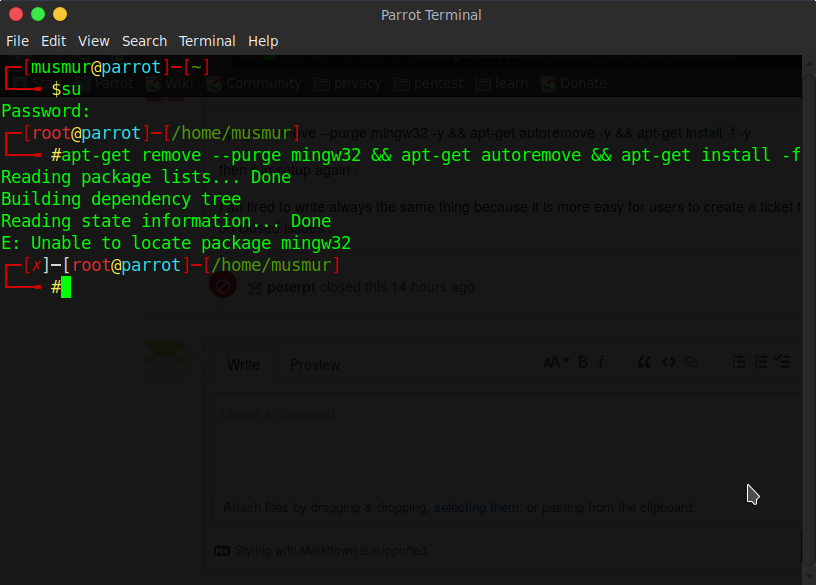Insert a code snippet

coord(668,362)
